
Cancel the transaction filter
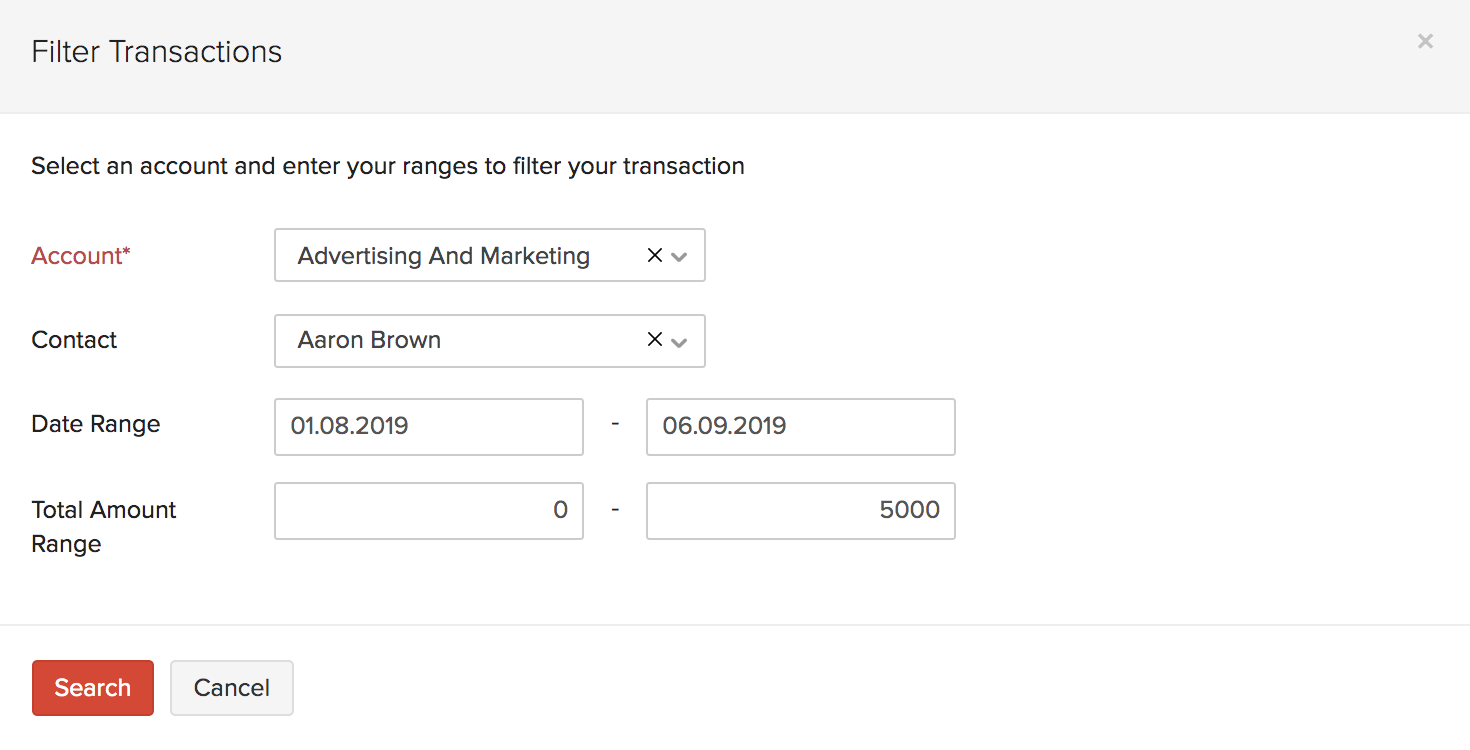tap(231, 687)
